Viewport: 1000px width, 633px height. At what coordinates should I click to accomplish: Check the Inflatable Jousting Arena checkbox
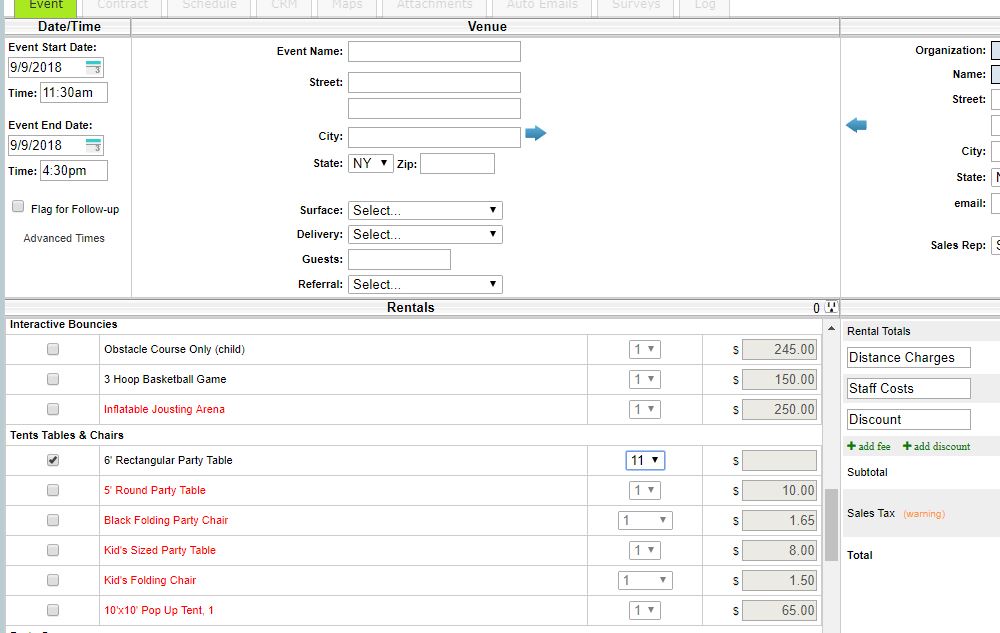(53, 409)
